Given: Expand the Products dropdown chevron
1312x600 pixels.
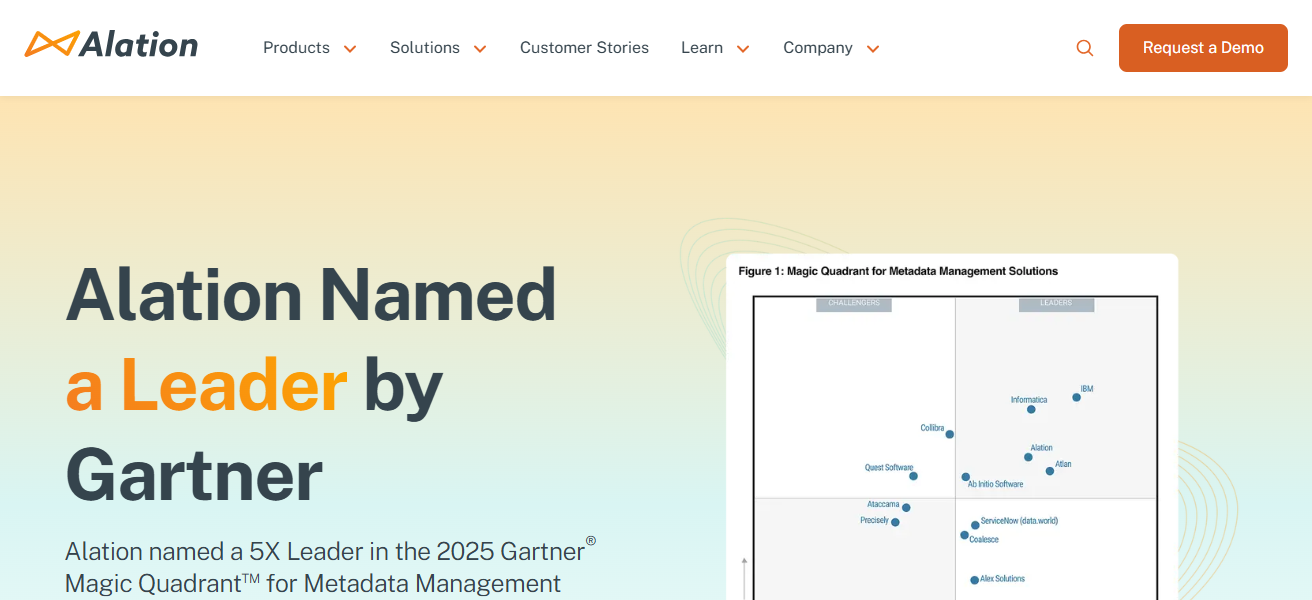Looking at the screenshot, I should [x=350, y=49].
